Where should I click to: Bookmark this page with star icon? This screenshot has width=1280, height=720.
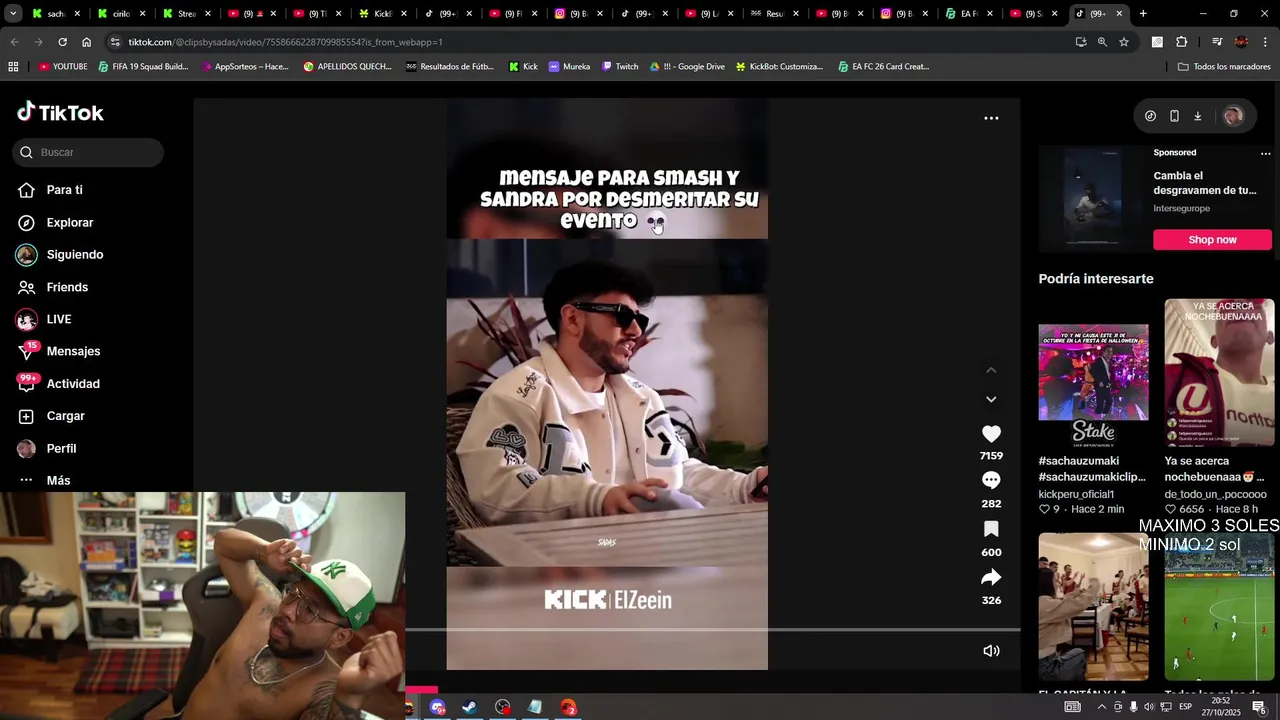pos(1124,42)
